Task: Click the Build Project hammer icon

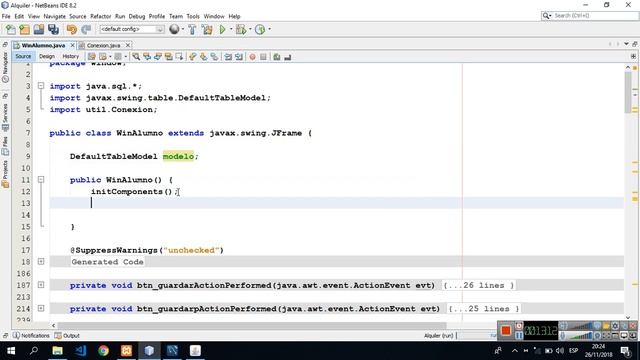Action: (192, 29)
